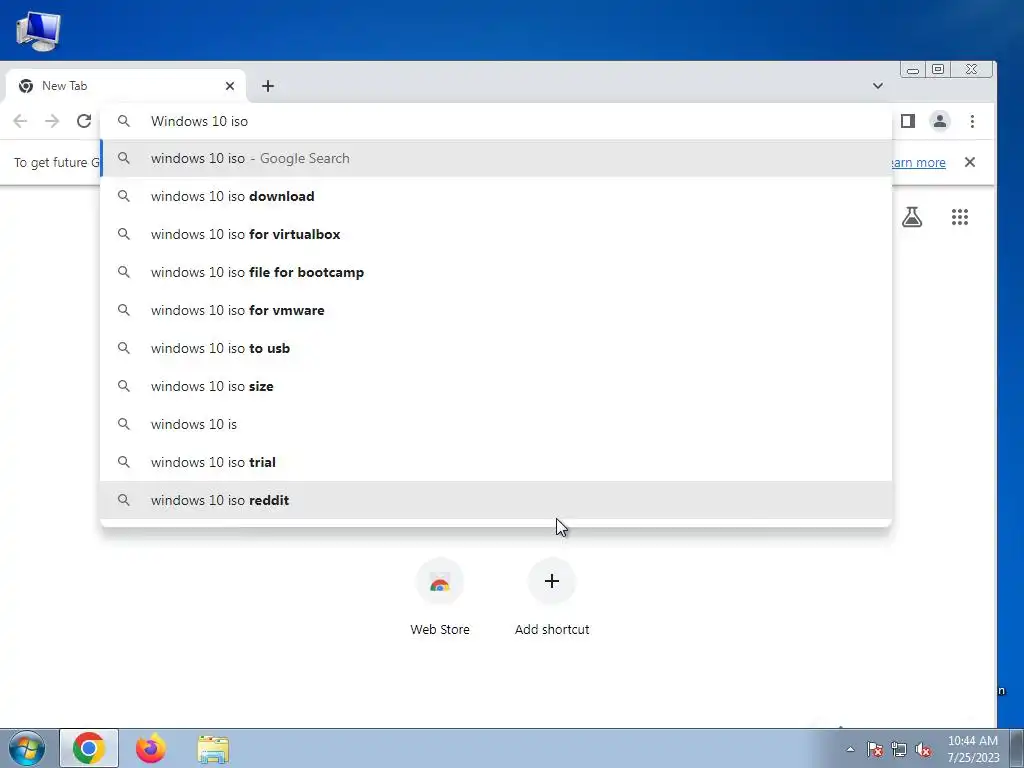Close the New Tab tab
The width and height of the screenshot is (1024, 768).
(x=230, y=86)
